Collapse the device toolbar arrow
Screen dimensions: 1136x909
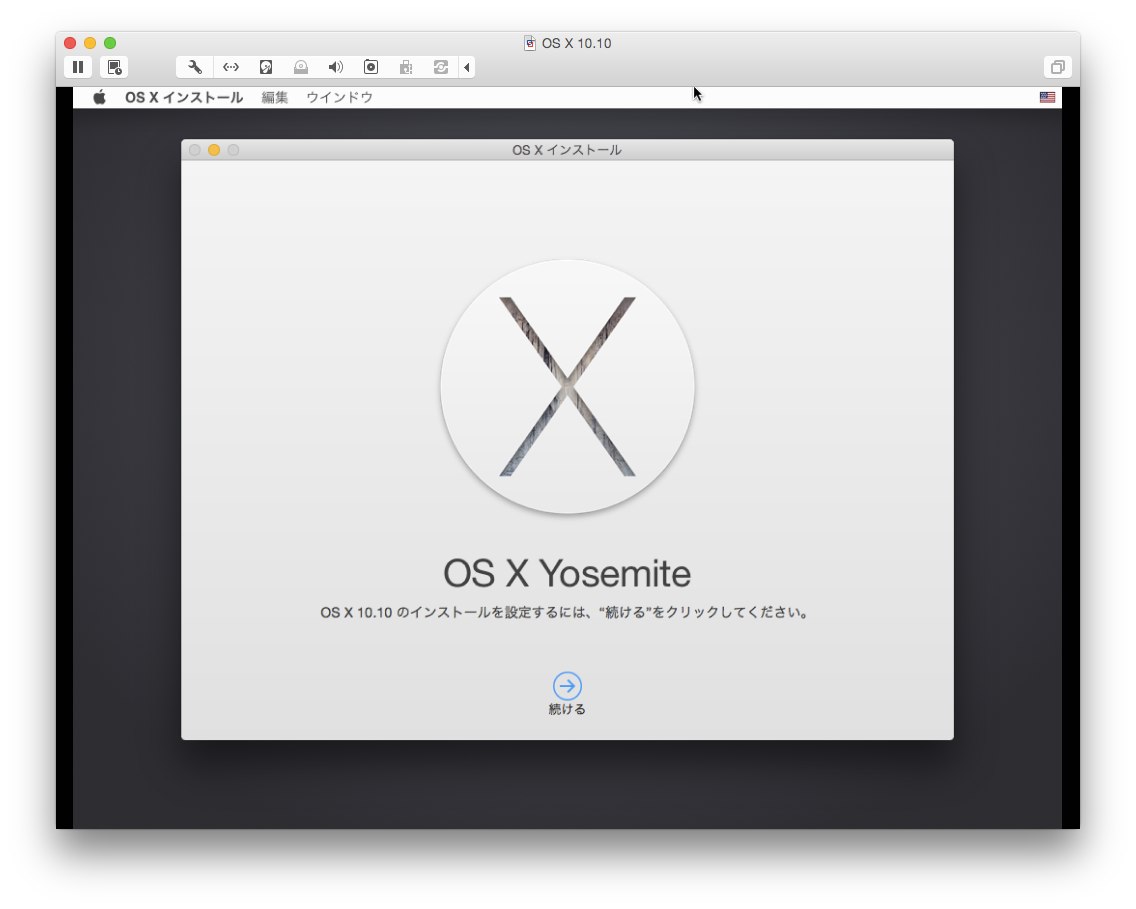(467, 67)
